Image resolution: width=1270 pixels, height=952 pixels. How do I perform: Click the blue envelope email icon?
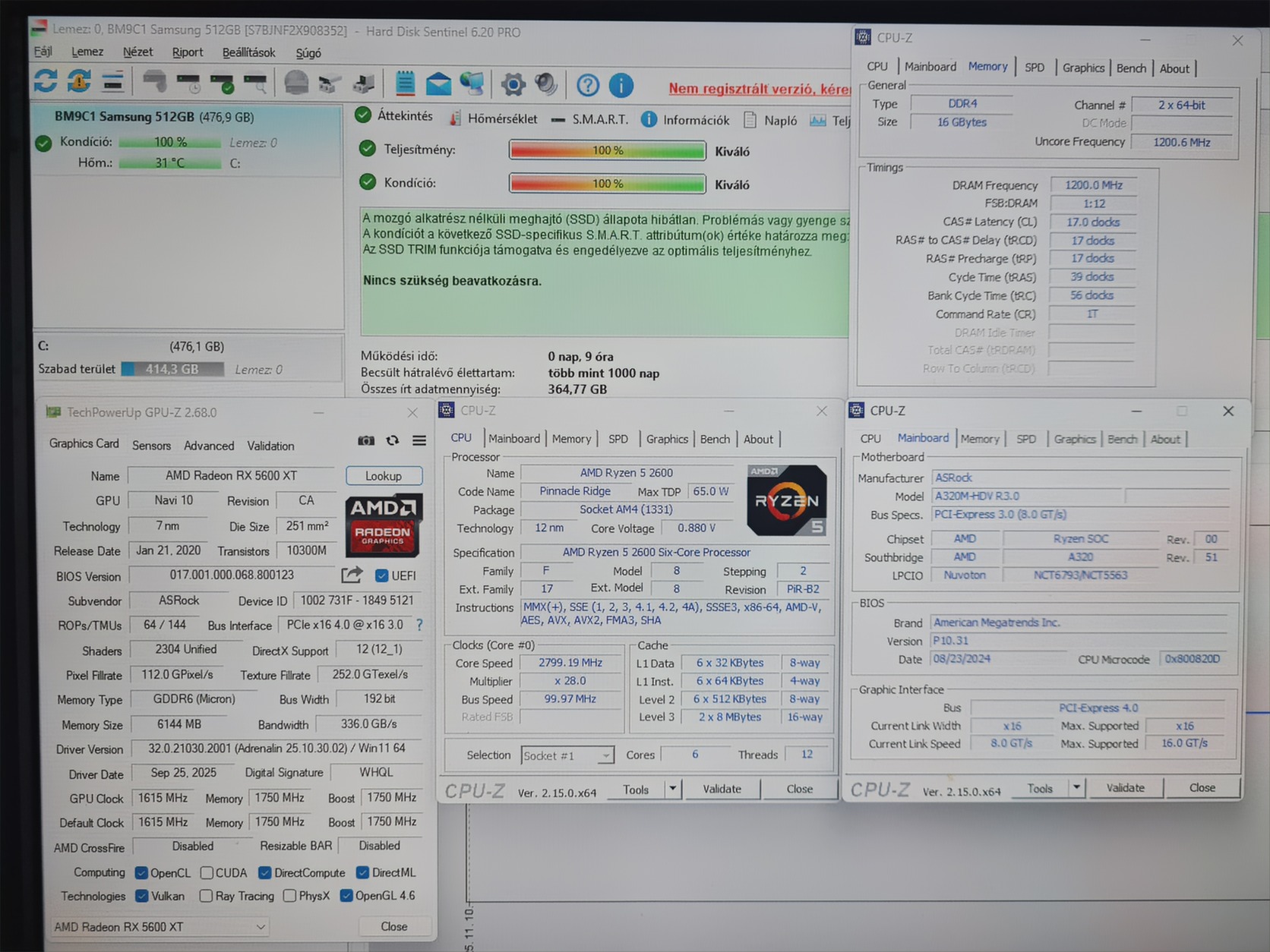tap(438, 84)
